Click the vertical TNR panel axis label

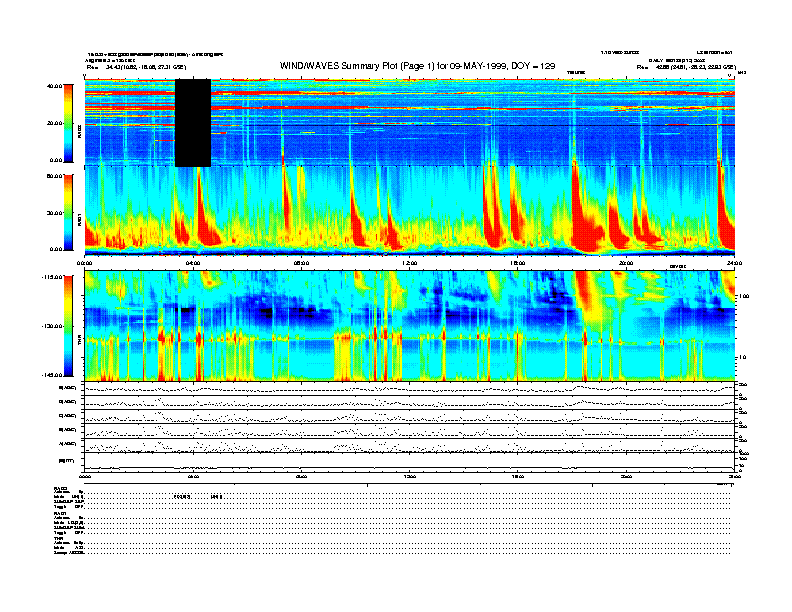click(79, 342)
